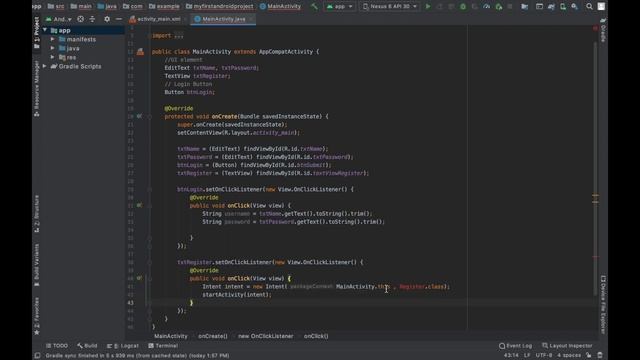
Task: Click the UTF-8 encoding in the status bar
Action: click(x=543, y=356)
